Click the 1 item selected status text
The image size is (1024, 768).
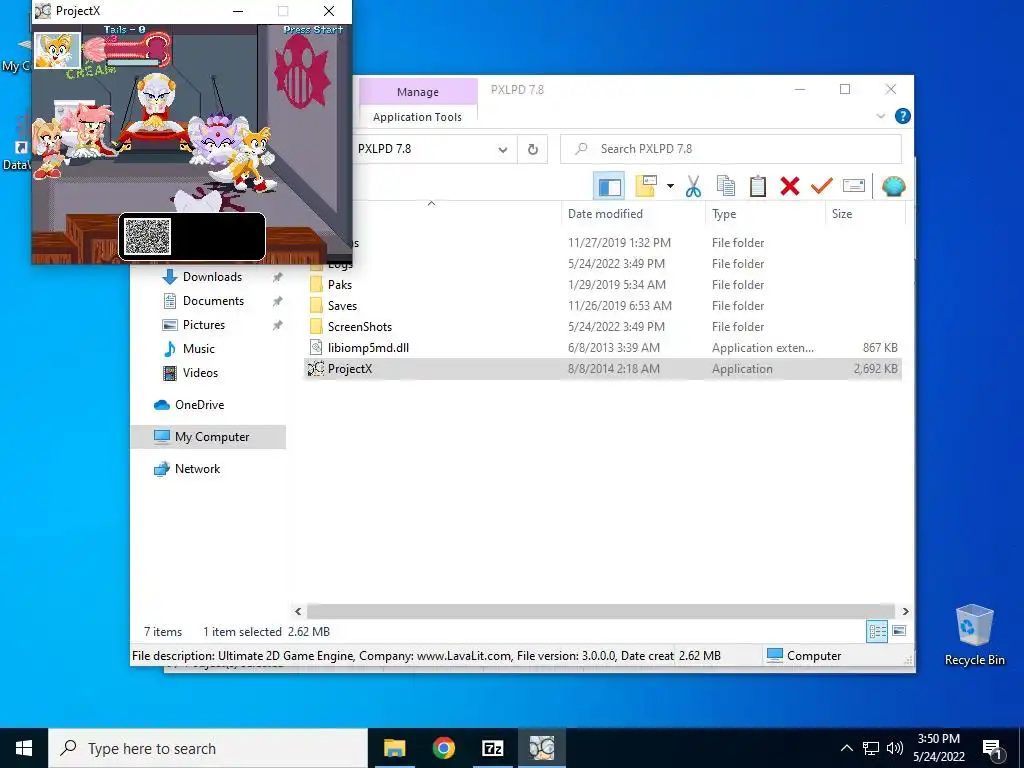point(242,632)
